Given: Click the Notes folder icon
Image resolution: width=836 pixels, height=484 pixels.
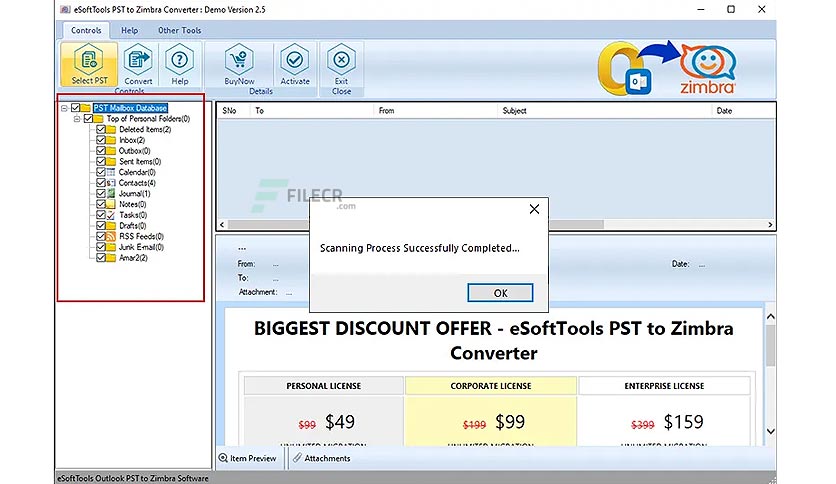Looking at the screenshot, I should (111, 204).
